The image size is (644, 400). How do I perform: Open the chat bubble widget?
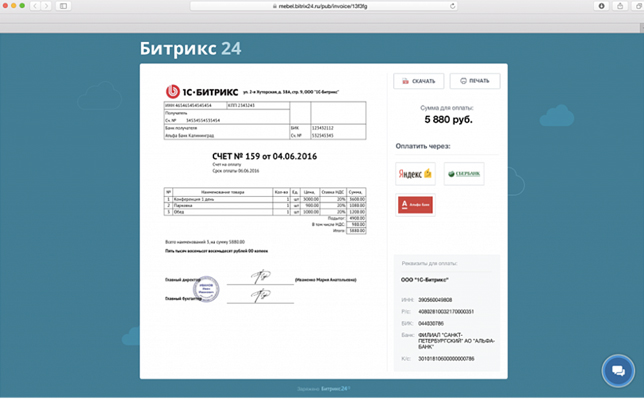[x=618, y=371]
